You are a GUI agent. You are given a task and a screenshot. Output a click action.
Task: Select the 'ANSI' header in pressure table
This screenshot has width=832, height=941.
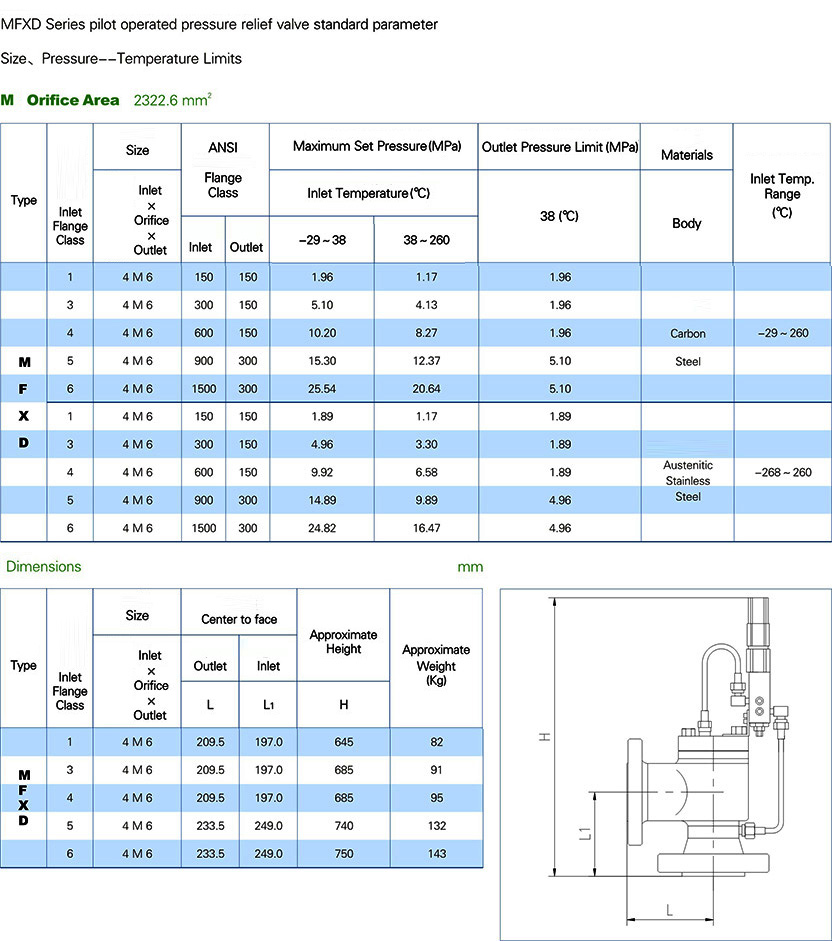(x=223, y=148)
